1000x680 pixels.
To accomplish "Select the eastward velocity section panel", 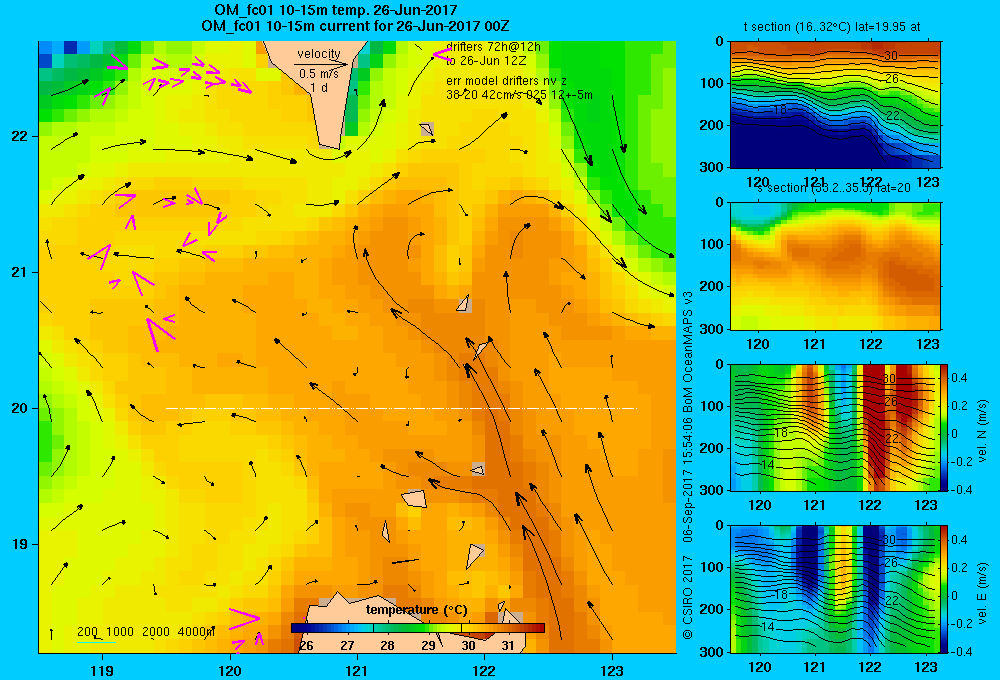I will pyautogui.click(x=835, y=589).
